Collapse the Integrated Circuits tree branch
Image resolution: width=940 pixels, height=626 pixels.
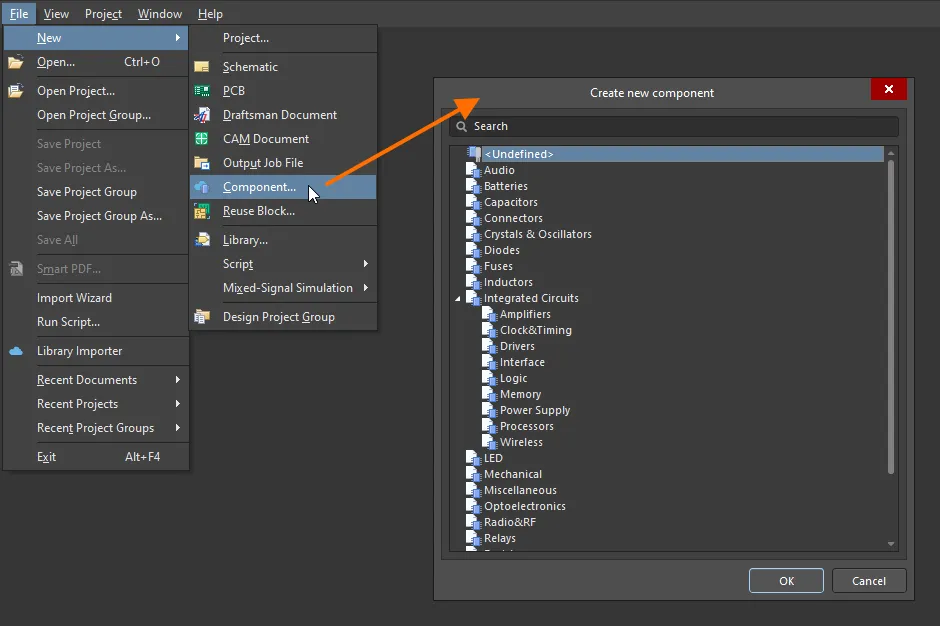coord(458,298)
